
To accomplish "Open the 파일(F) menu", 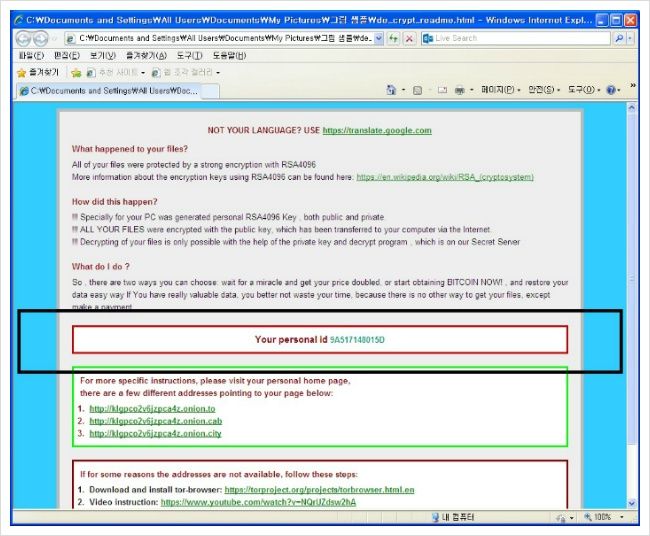I will pos(32,56).
